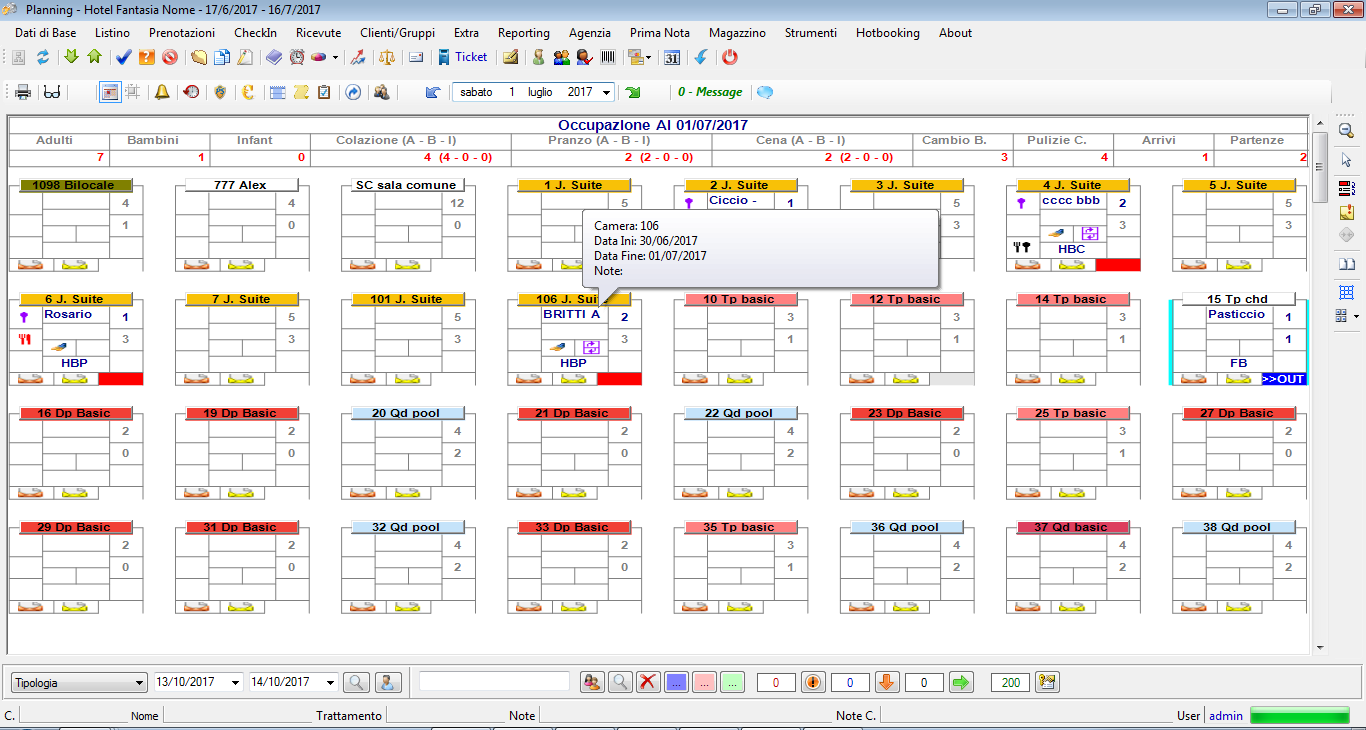Toggle the glasses view icon
Screen dimensions: 1366x730
click(52, 92)
